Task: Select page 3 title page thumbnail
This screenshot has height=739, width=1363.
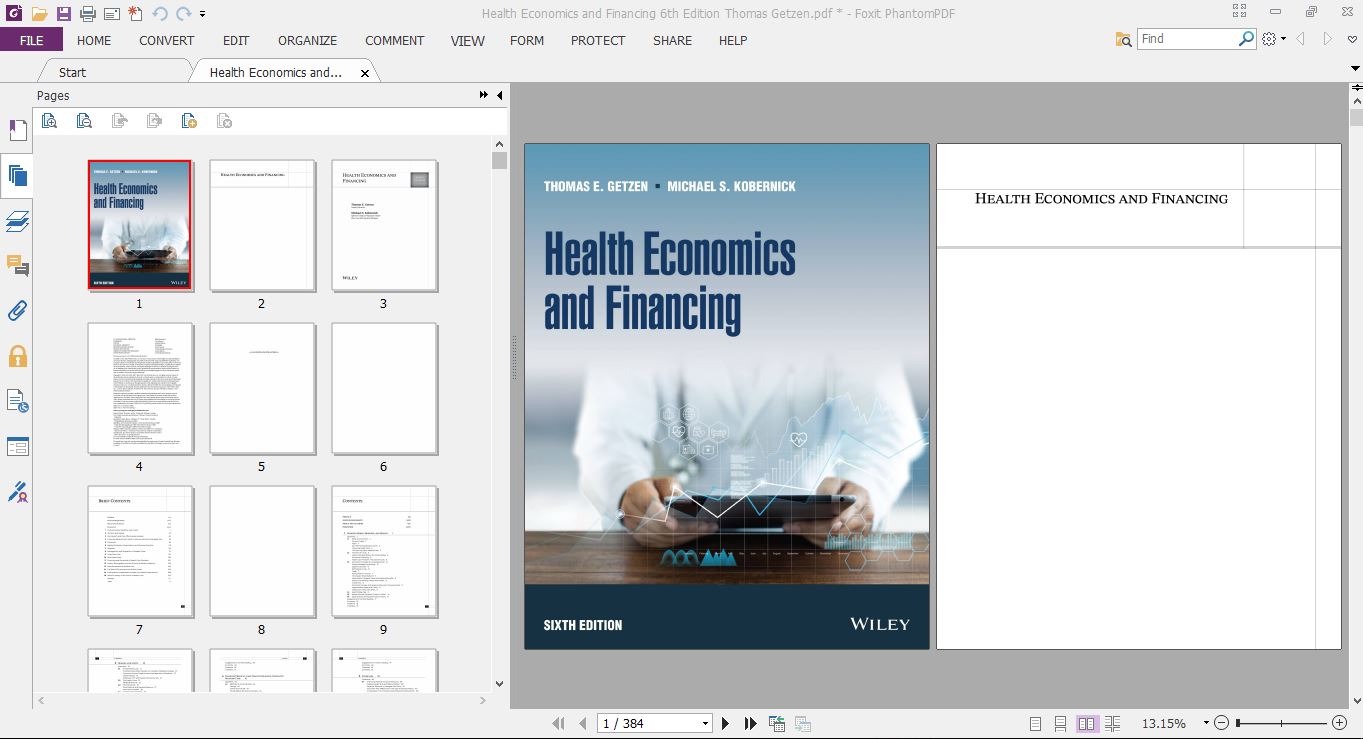Action: (x=383, y=225)
